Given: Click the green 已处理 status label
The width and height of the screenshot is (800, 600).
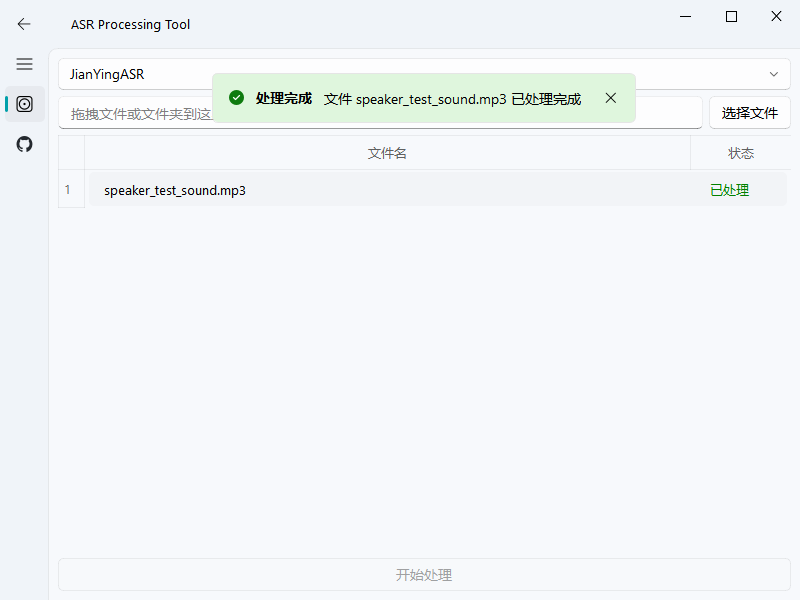Looking at the screenshot, I should [730, 189].
